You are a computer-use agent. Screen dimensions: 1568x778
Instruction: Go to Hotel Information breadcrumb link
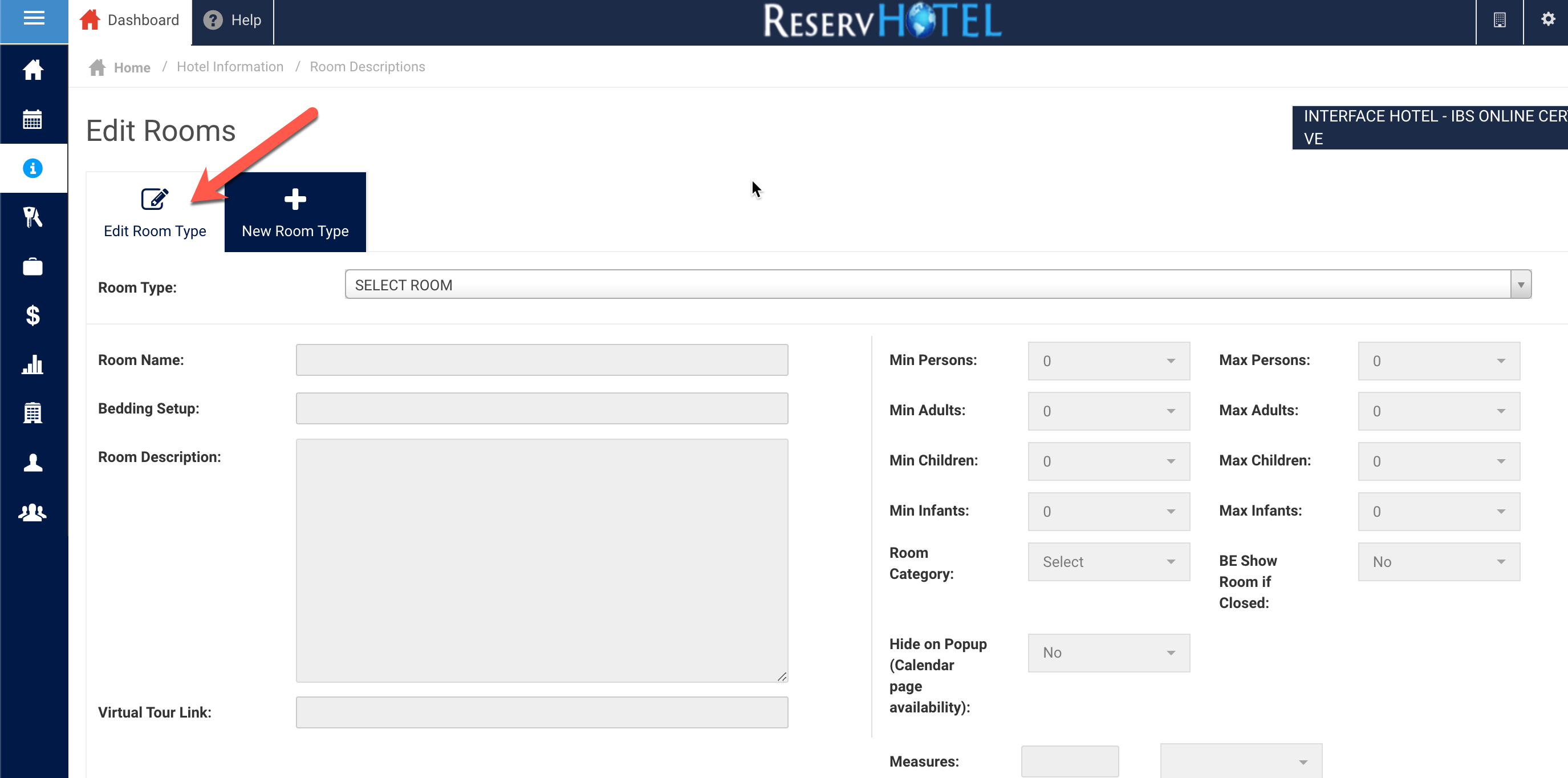[230, 67]
